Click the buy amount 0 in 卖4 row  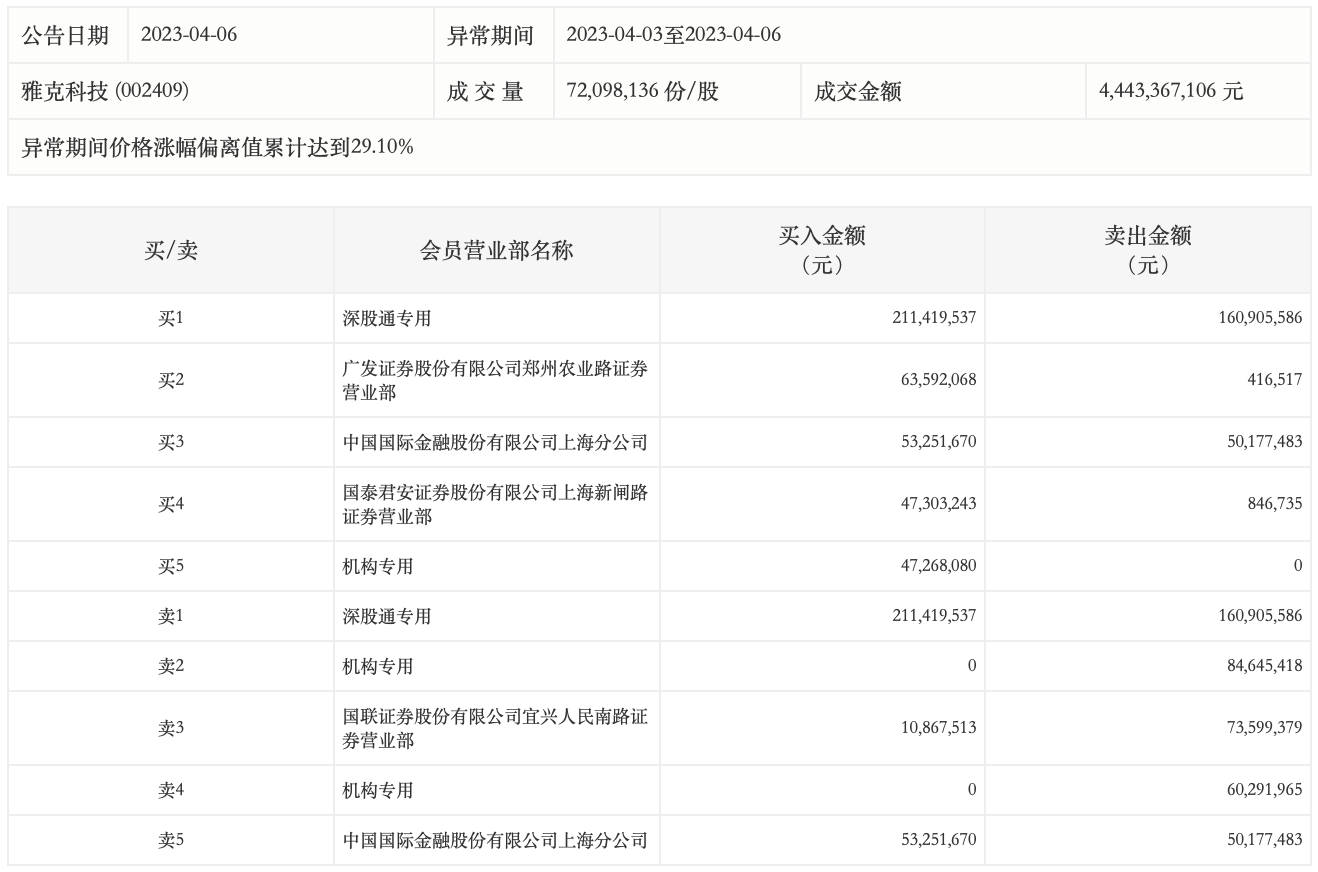(x=972, y=790)
